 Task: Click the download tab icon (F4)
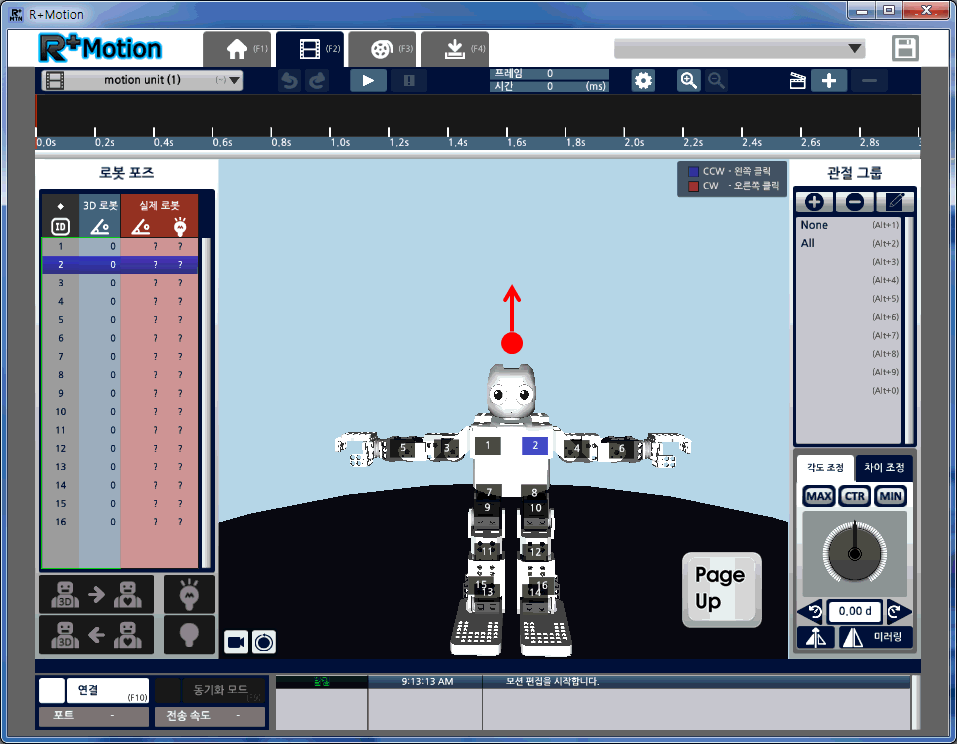click(x=454, y=49)
